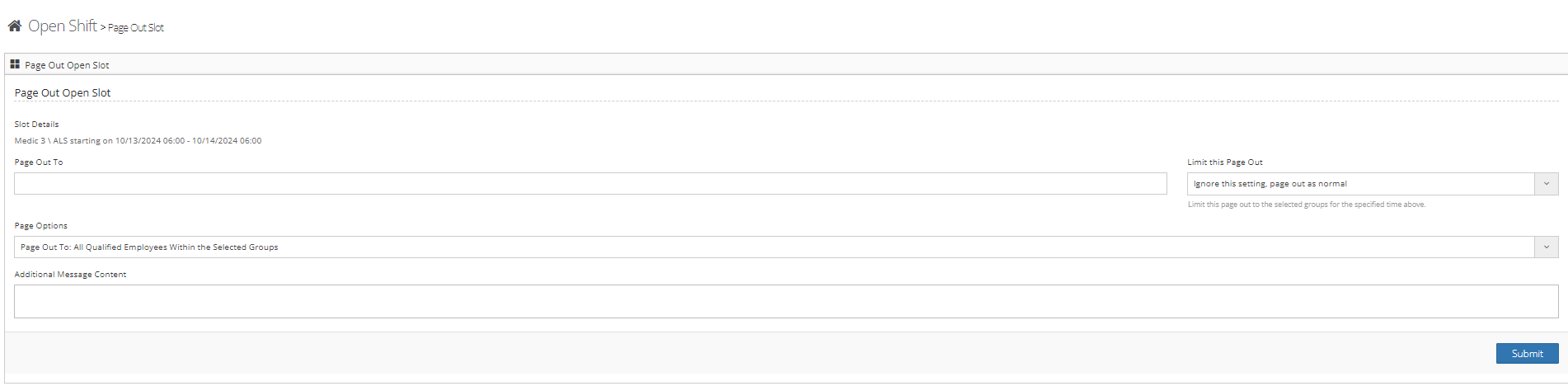Focus the Page Out To input box
The height and width of the screenshot is (386, 1568).
click(590, 184)
